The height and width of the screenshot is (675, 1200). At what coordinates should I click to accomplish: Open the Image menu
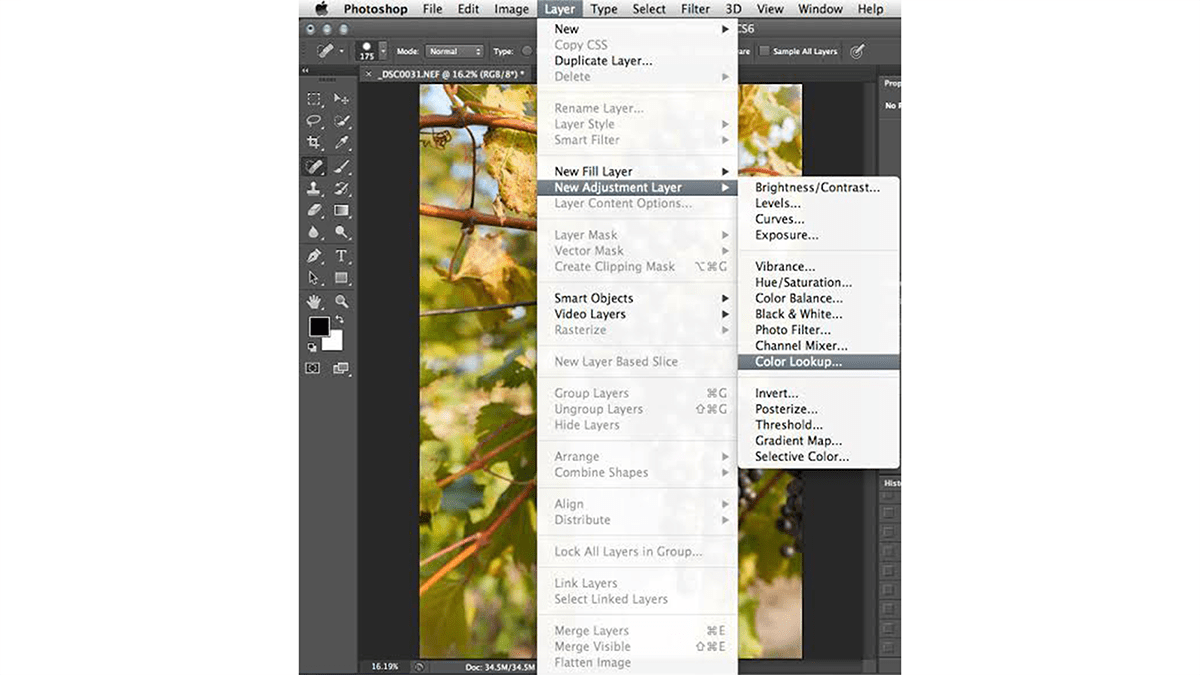pyautogui.click(x=512, y=9)
